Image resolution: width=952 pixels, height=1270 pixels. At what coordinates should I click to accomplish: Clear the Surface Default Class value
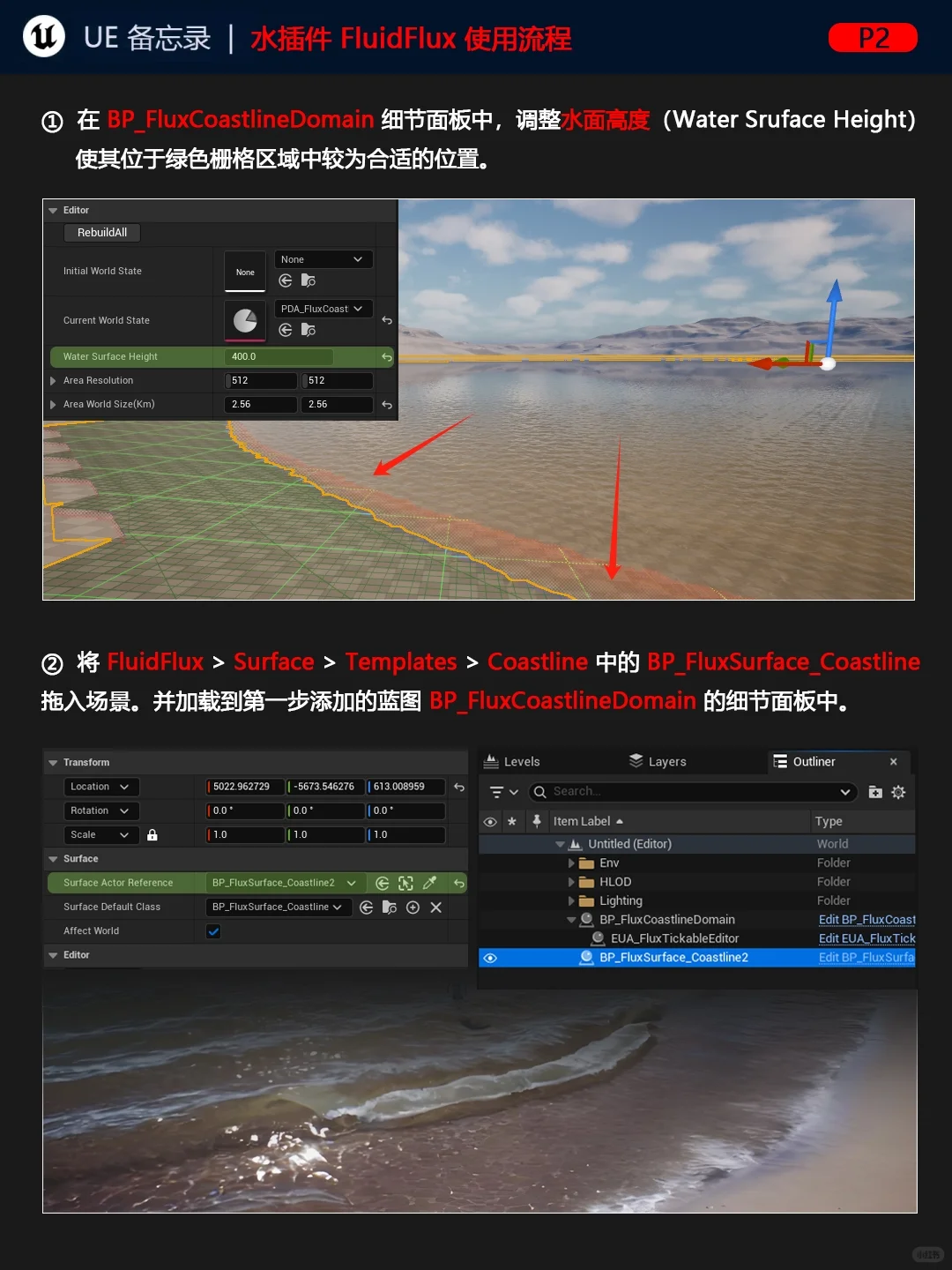pyautogui.click(x=435, y=908)
